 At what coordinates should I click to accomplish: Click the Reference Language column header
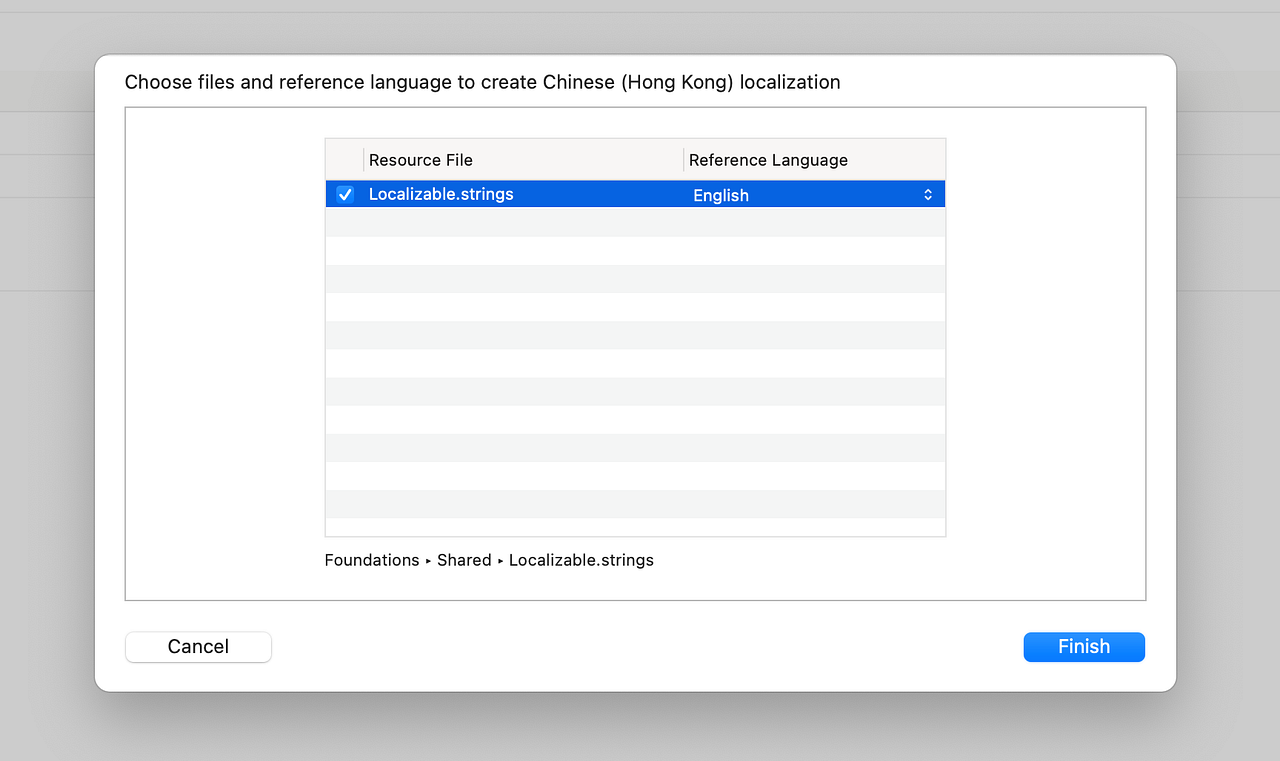click(768, 160)
